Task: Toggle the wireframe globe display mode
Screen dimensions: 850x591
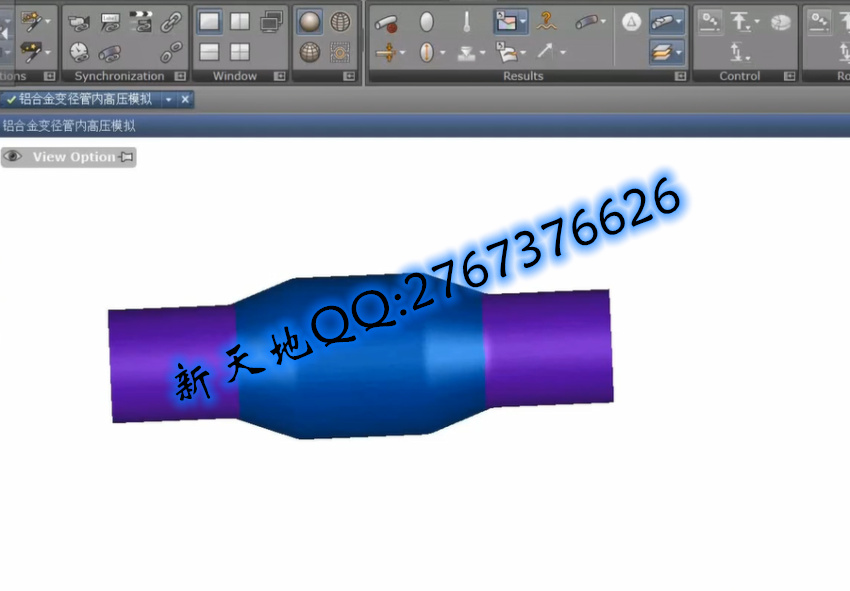Action: click(341, 21)
